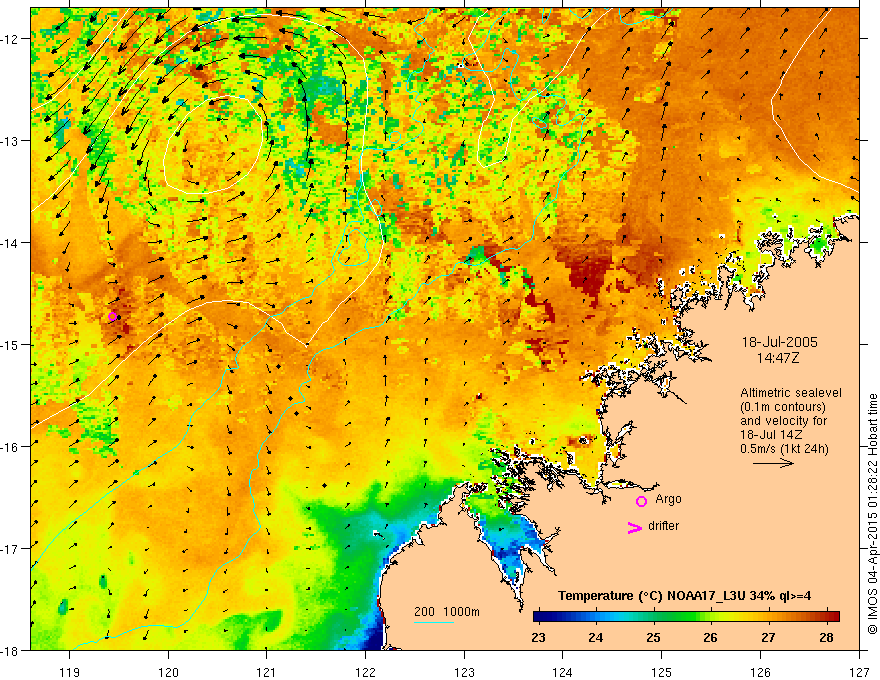
Task: Click the cyan 200 1000m depth contour line sample
Action: tap(434, 622)
